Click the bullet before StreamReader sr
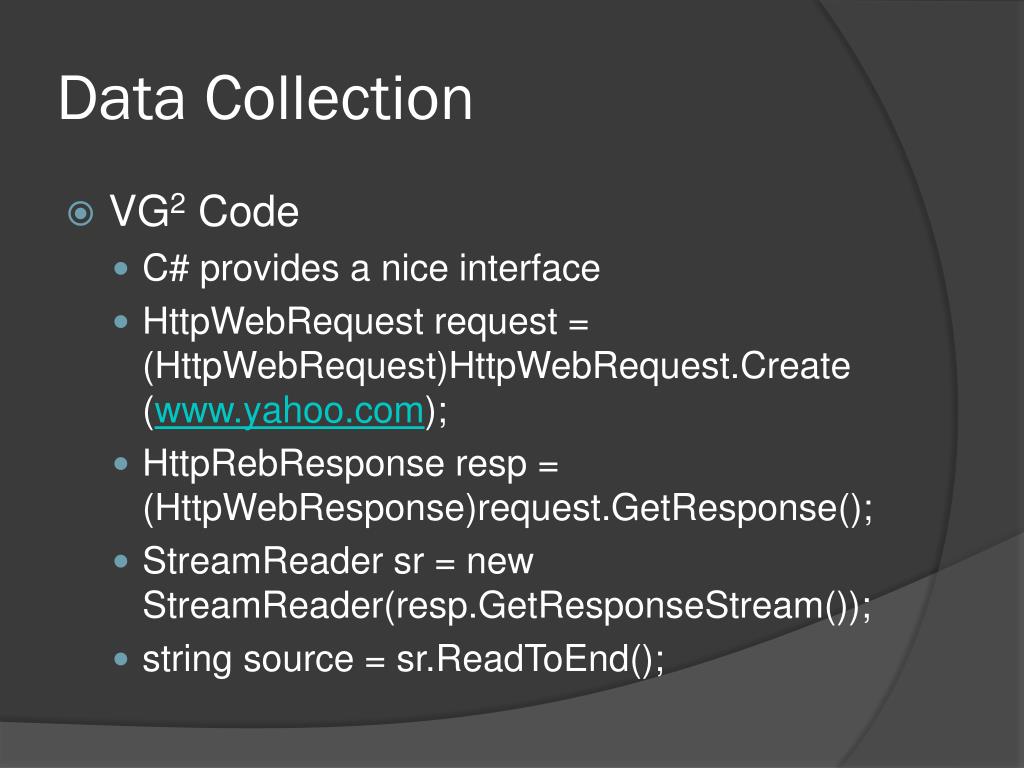The width and height of the screenshot is (1024, 768). point(121,562)
